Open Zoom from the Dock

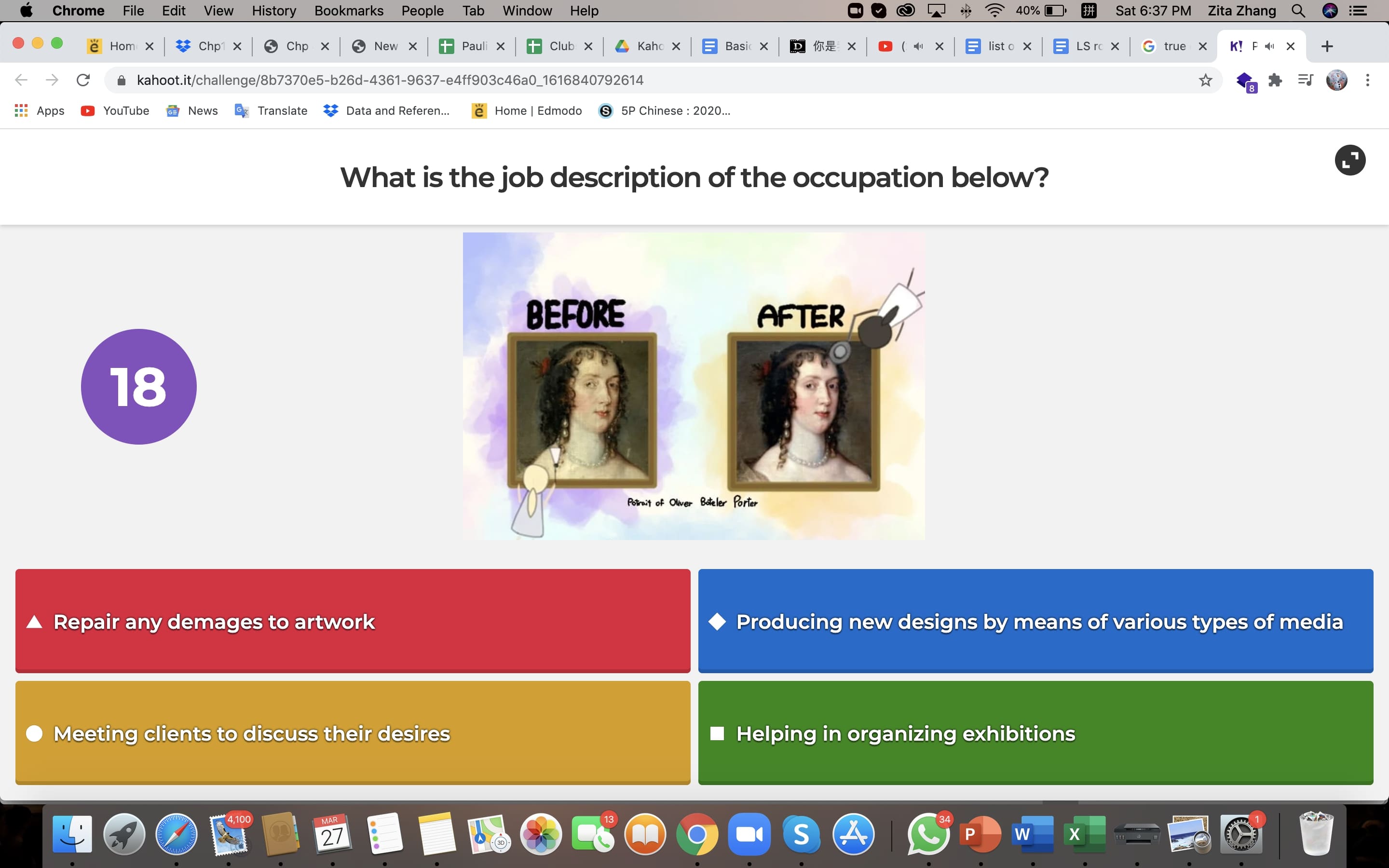[749, 834]
